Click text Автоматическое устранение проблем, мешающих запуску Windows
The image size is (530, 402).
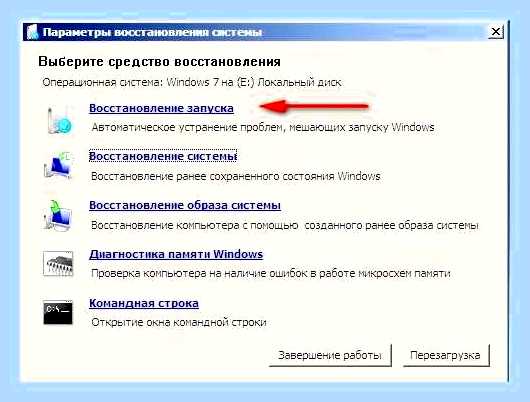coord(263,127)
